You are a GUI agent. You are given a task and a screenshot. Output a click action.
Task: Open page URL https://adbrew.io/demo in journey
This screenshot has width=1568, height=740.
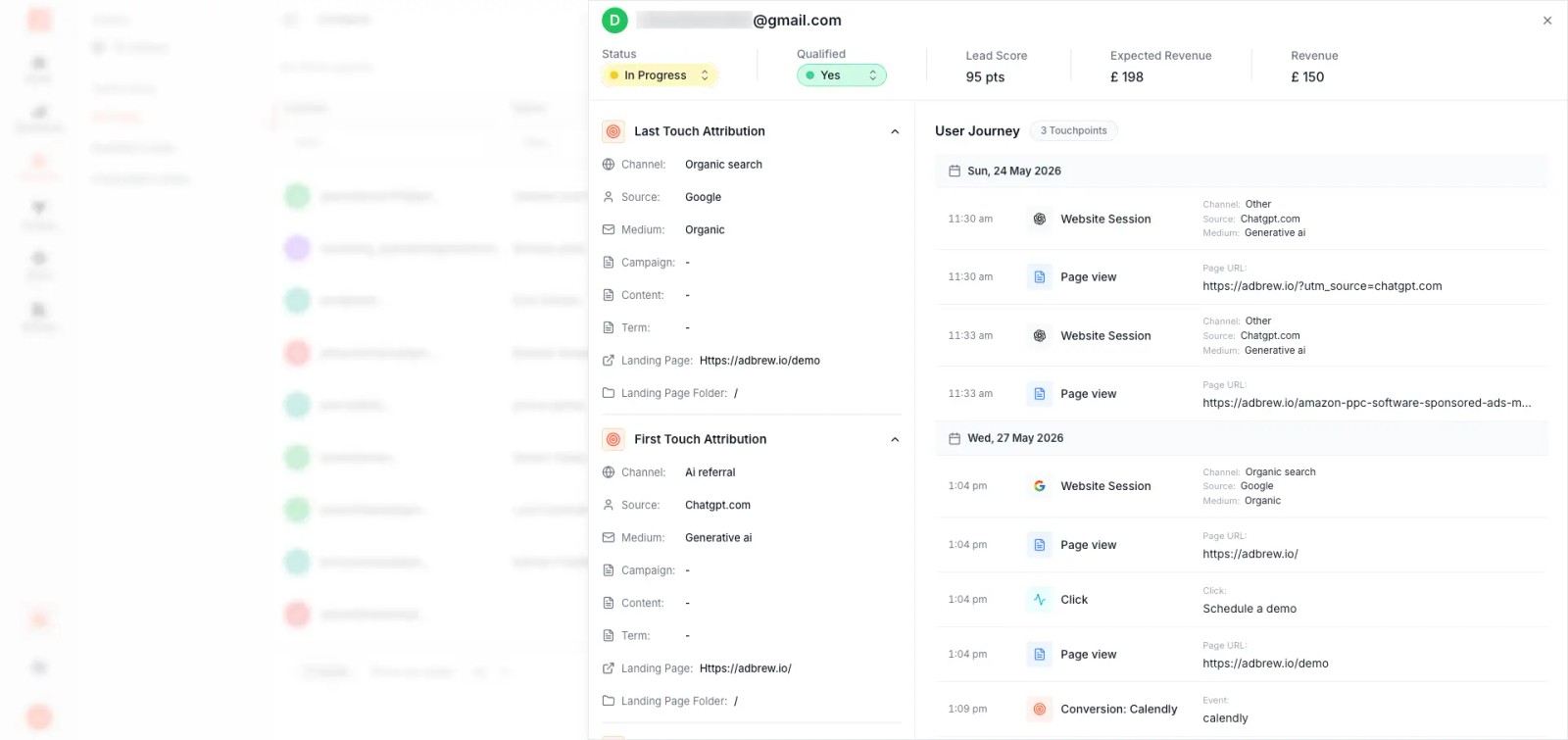[x=1265, y=664]
